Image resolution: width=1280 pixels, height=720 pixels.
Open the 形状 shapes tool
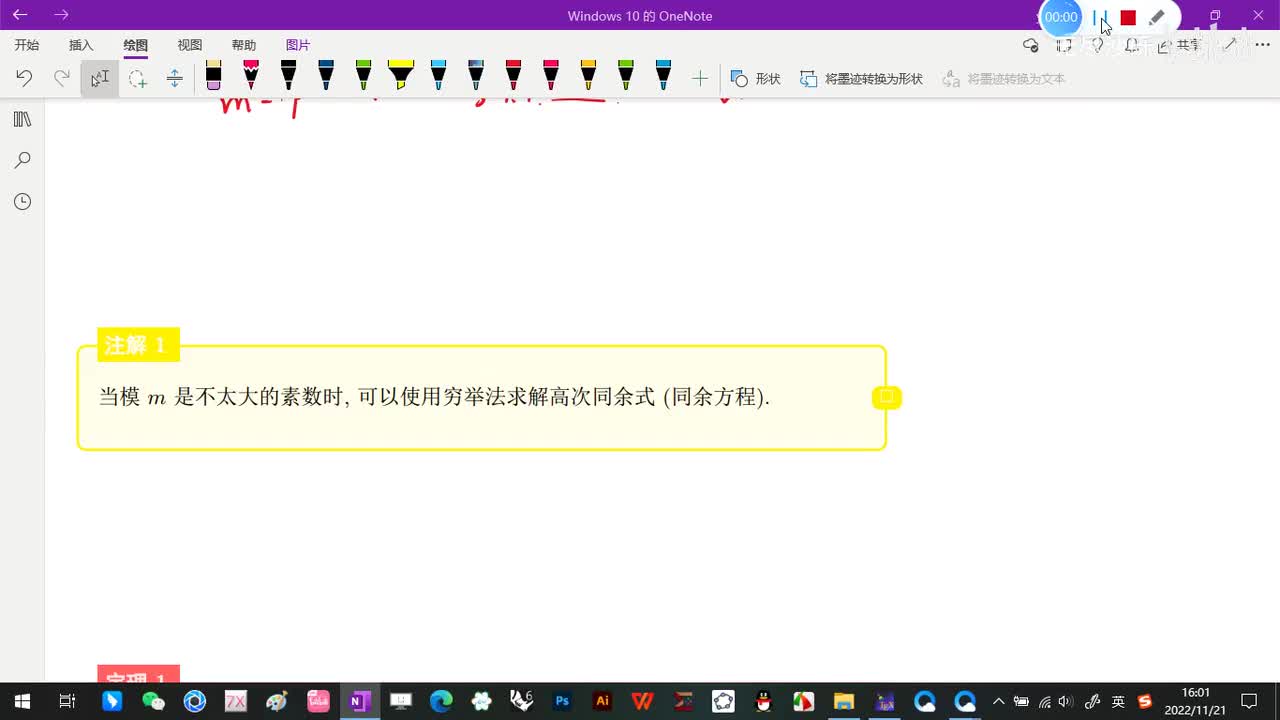pos(756,78)
